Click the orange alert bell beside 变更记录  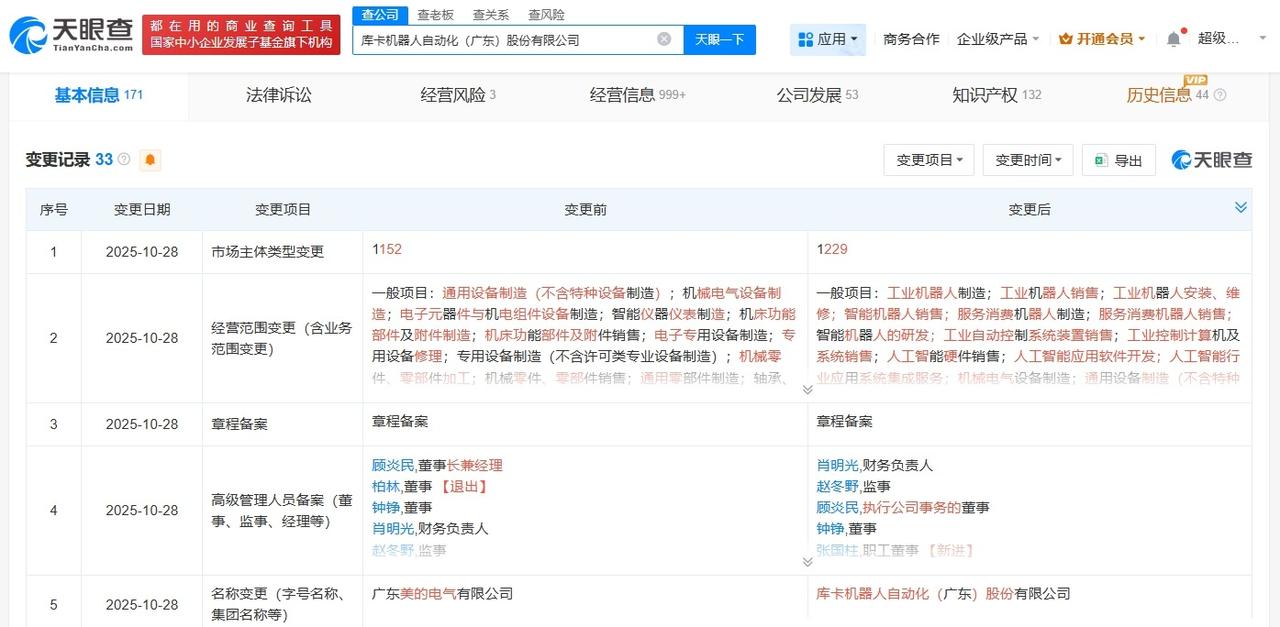click(150, 160)
